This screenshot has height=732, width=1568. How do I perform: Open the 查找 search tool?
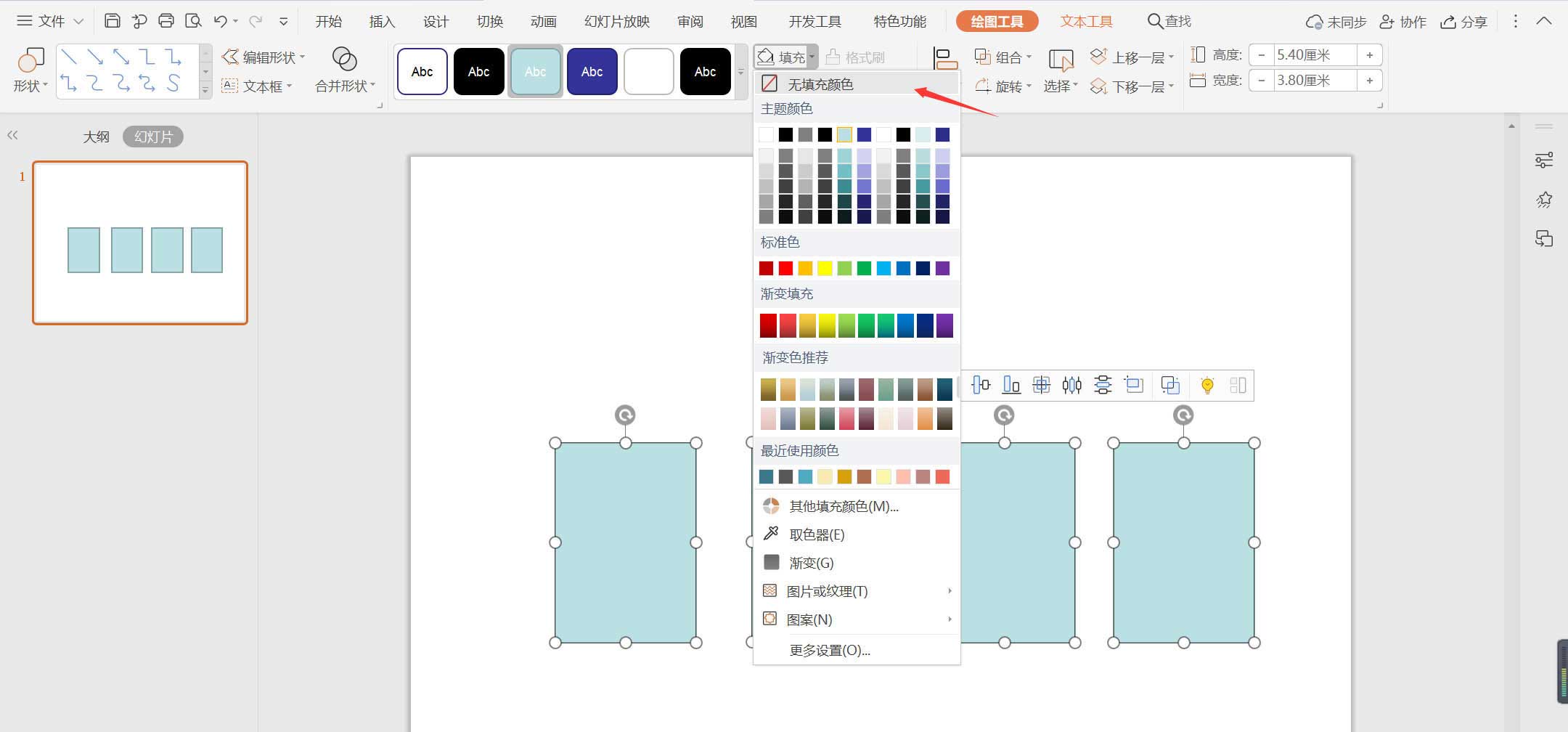(x=1169, y=21)
